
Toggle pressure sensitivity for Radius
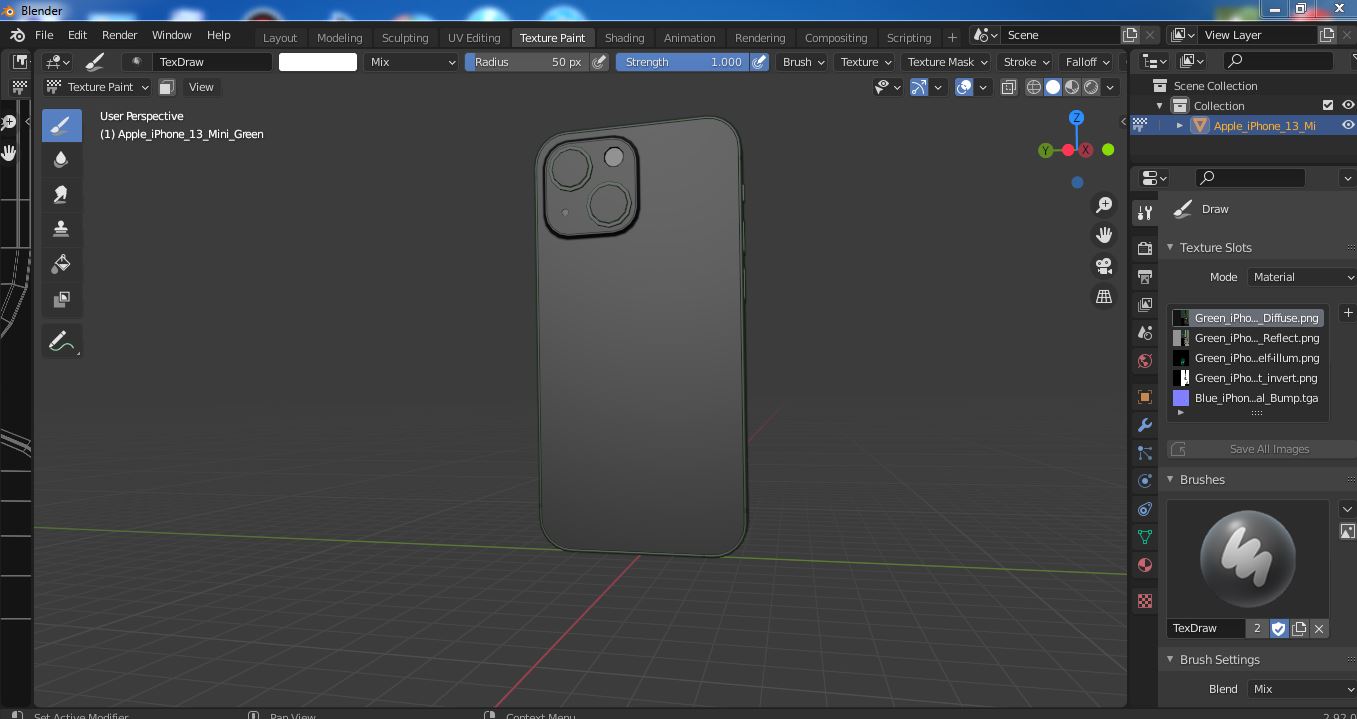pyautogui.click(x=599, y=62)
